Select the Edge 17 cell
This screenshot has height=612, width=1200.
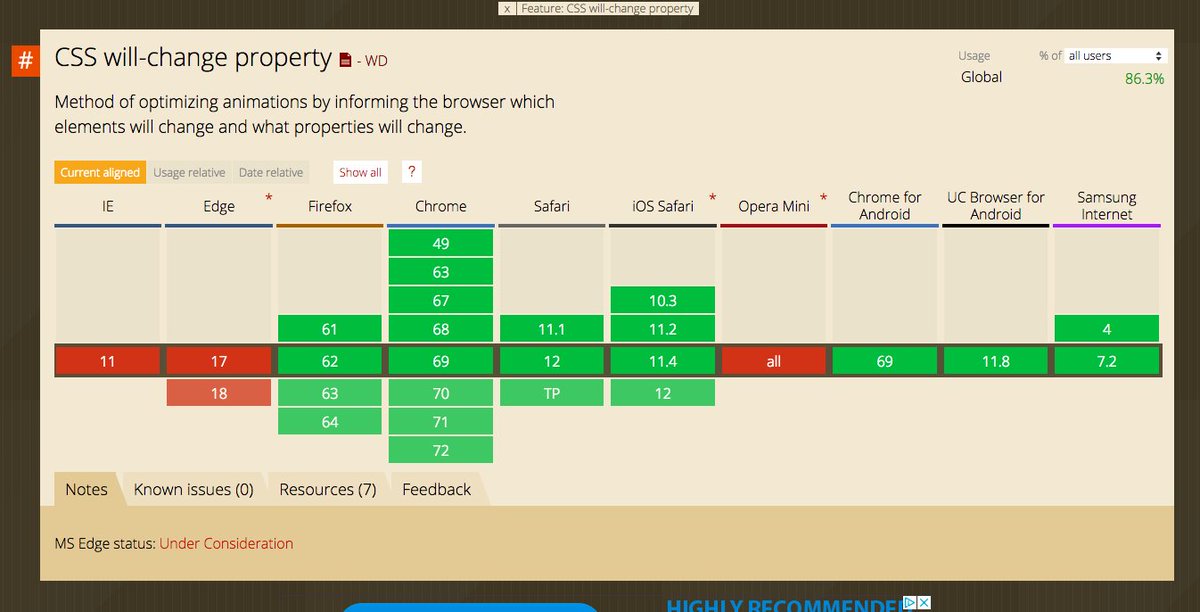219,361
